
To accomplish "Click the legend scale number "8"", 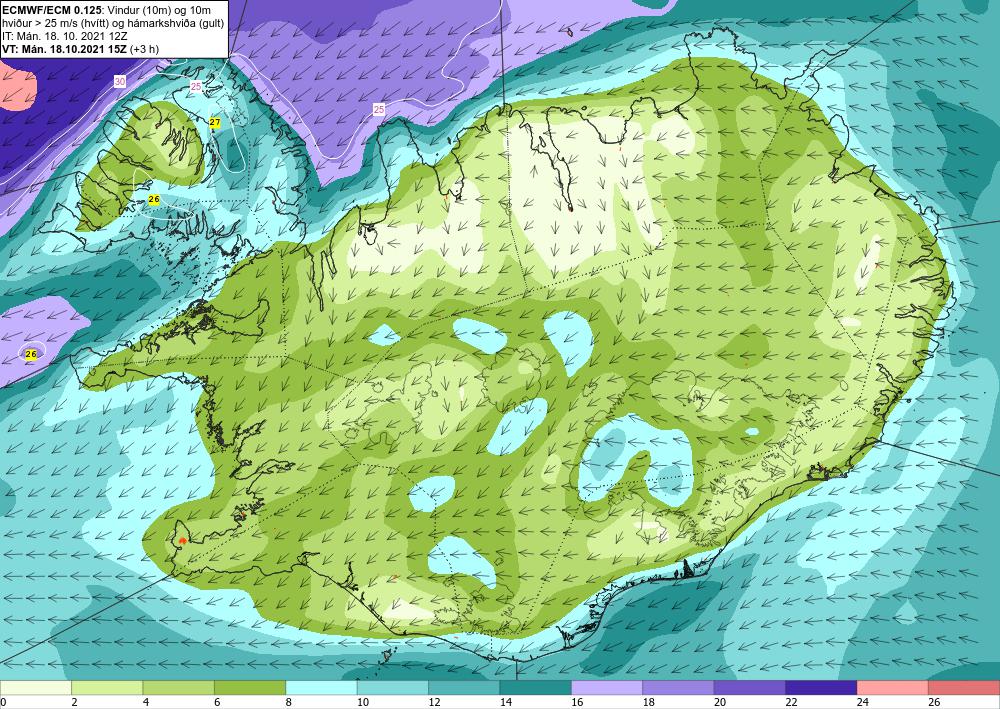I will [x=288, y=702].
